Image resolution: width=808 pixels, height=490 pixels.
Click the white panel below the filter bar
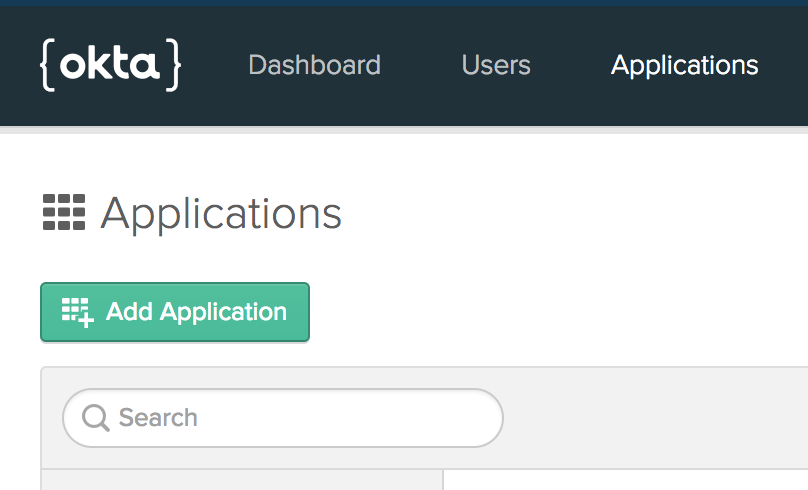click(626, 480)
